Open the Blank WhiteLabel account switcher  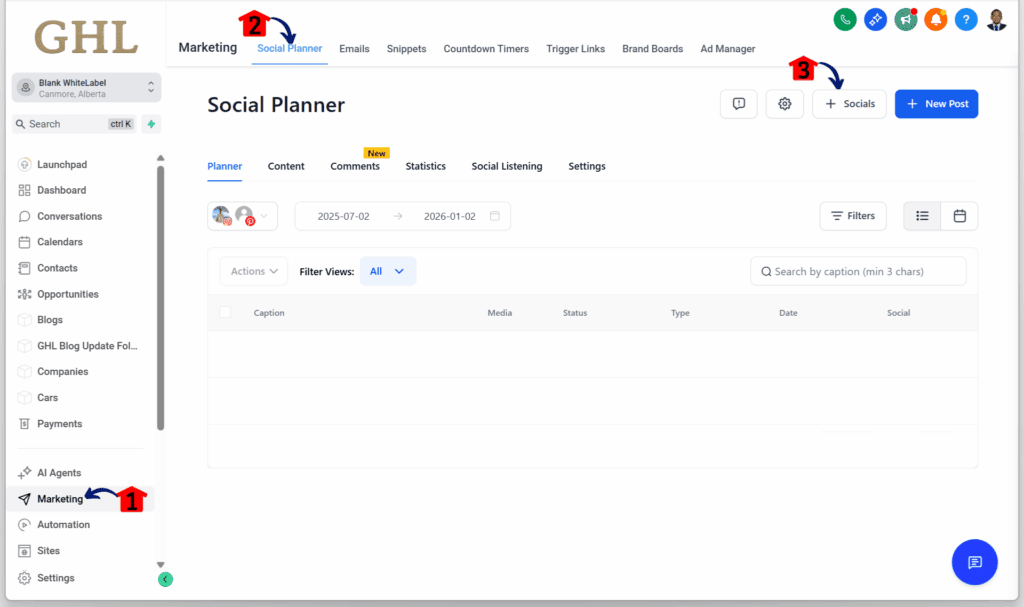[x=85, y=87]
